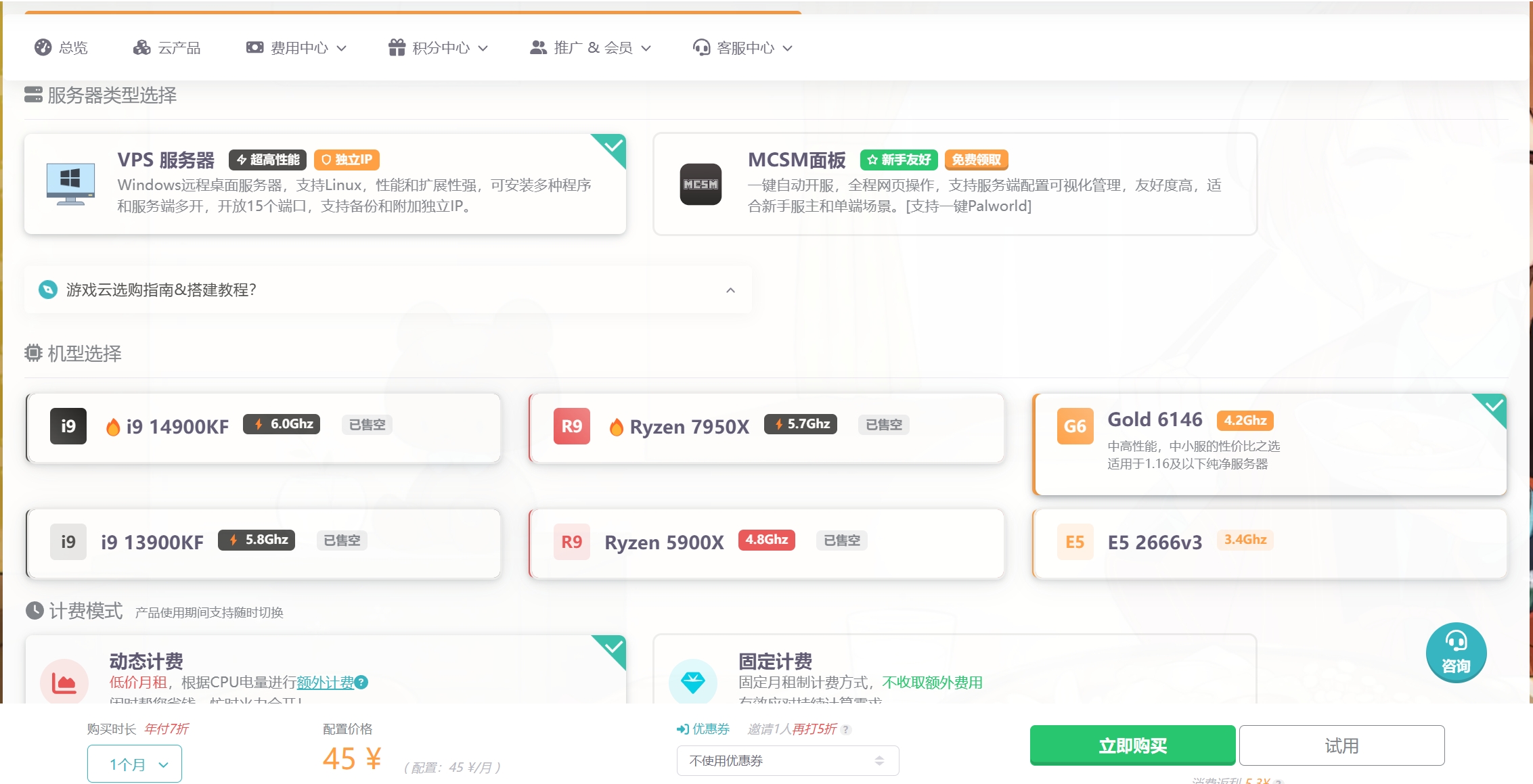Click the R9 badge on Ryzen 7950X card
The image size is (1533, 784).
point(571,427)
